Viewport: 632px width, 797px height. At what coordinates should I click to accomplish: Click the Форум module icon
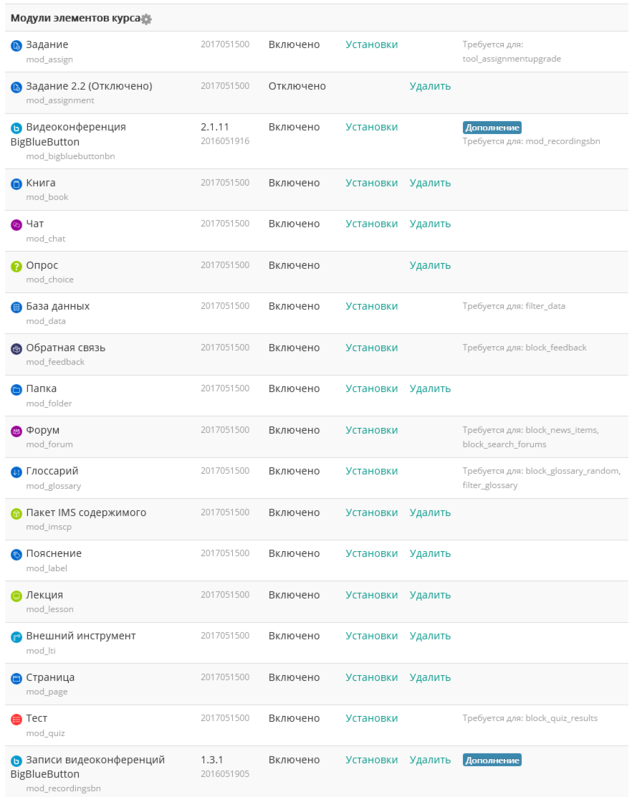[x=16, y=431]
